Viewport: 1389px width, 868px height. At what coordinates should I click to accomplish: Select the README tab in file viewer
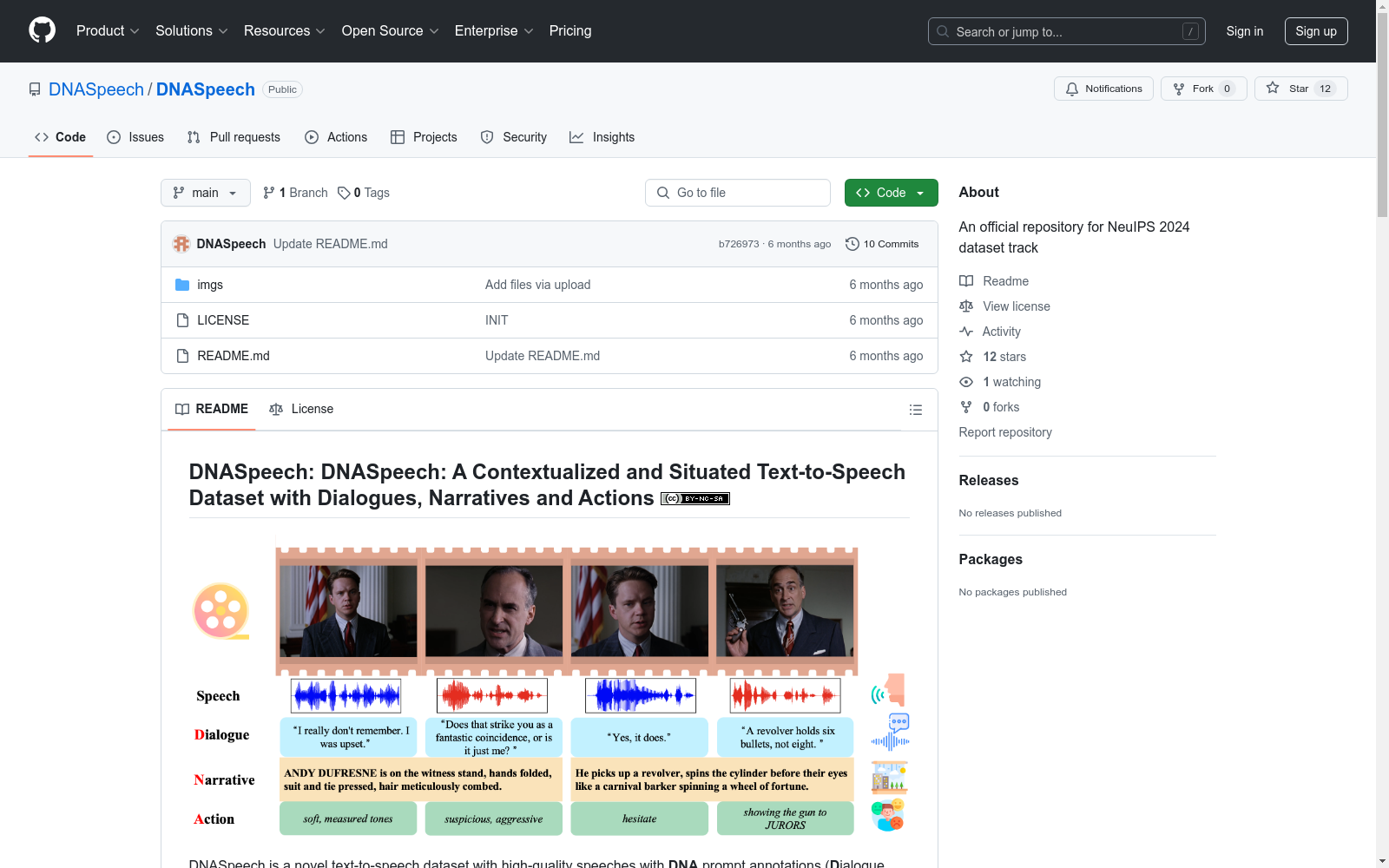tap(212, 409)
